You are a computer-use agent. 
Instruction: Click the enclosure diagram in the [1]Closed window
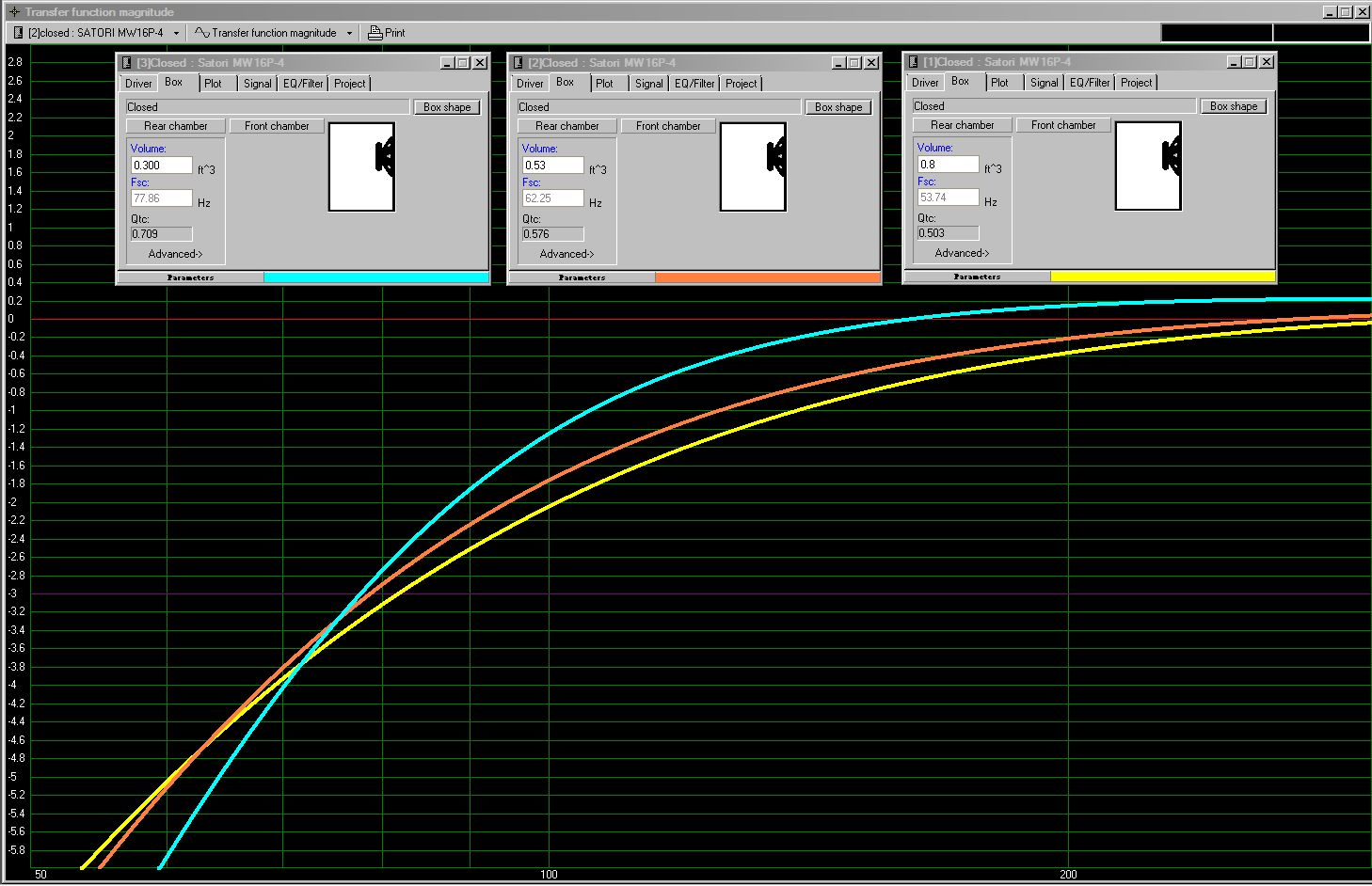tap(1148, 166)
